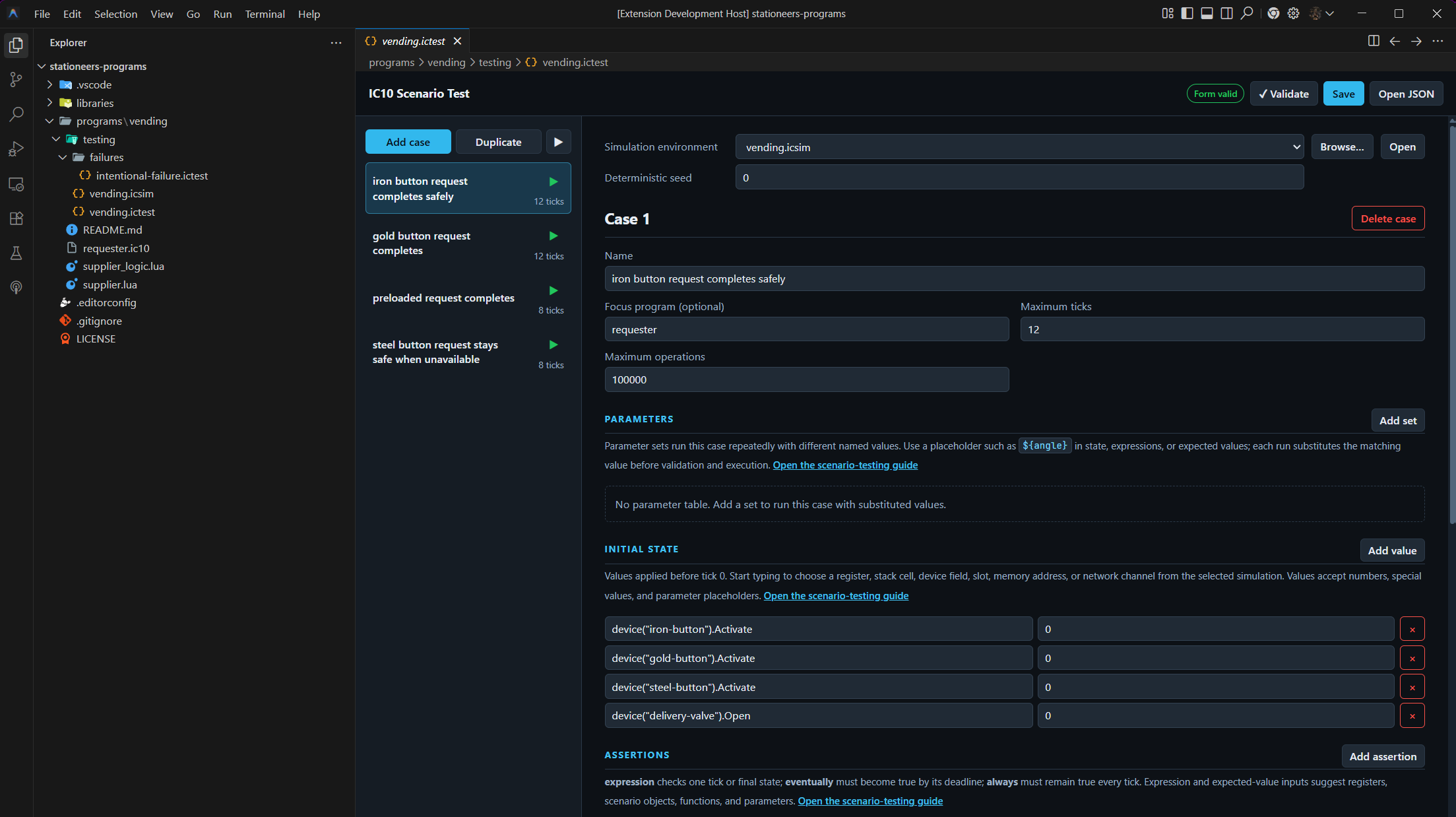Open the Explorer view in activity bar
Viewport: 1456px width, 817px height.
(x=16, y=45)
